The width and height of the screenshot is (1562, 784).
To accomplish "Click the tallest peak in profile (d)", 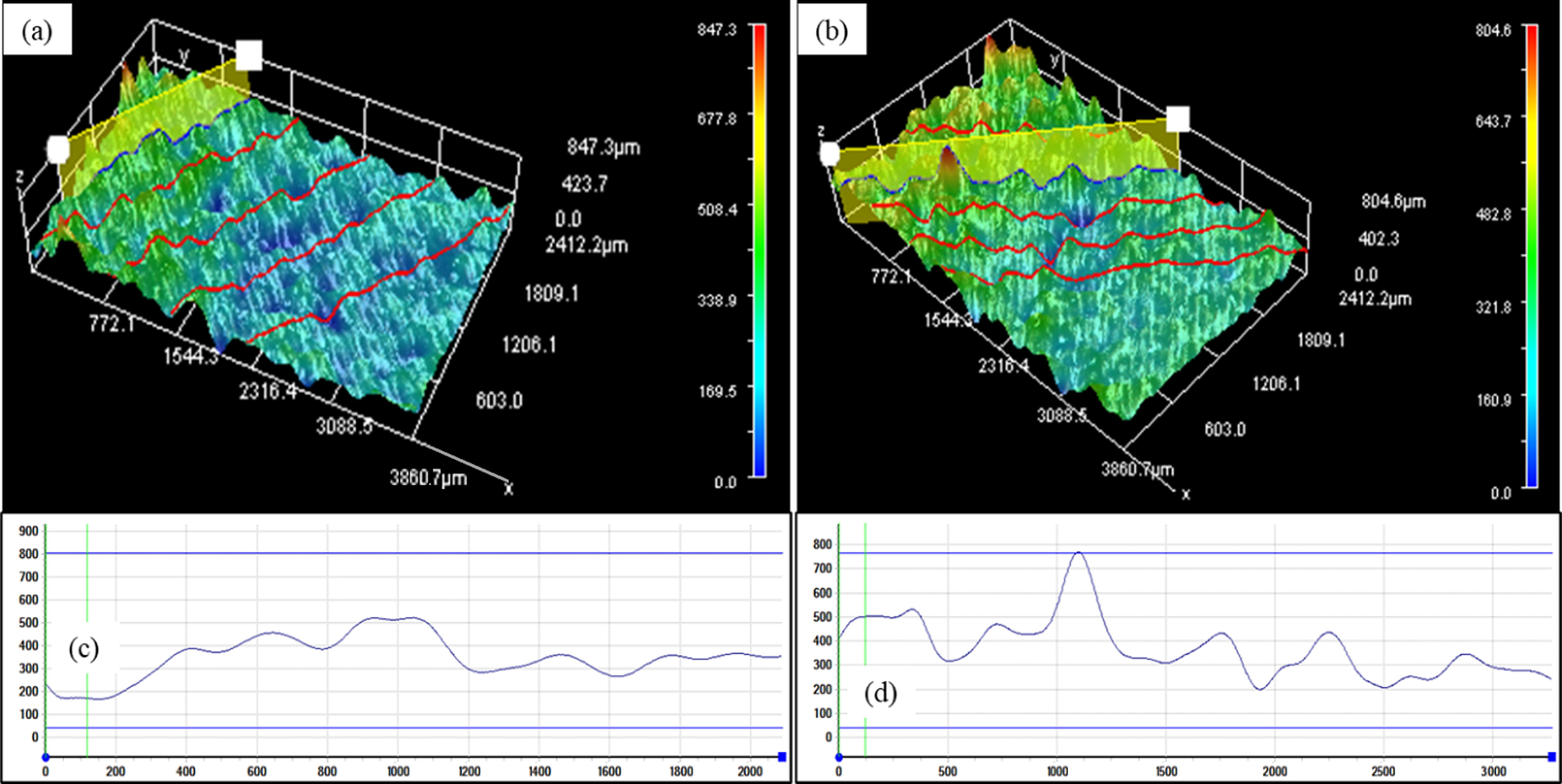I will tap(1078, 553).
